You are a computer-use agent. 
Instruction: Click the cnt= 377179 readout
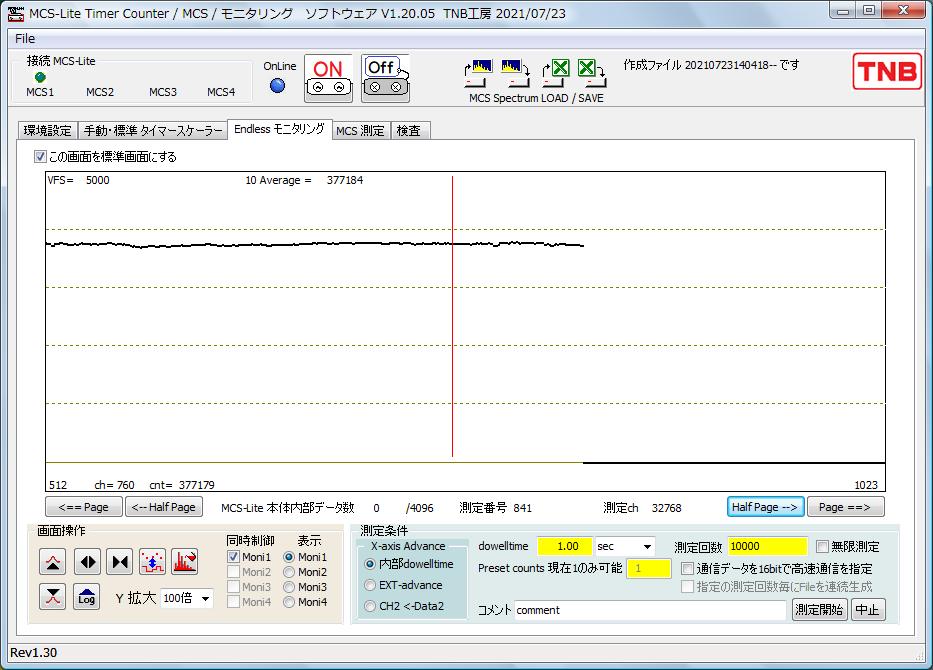[x=181, y=485]
